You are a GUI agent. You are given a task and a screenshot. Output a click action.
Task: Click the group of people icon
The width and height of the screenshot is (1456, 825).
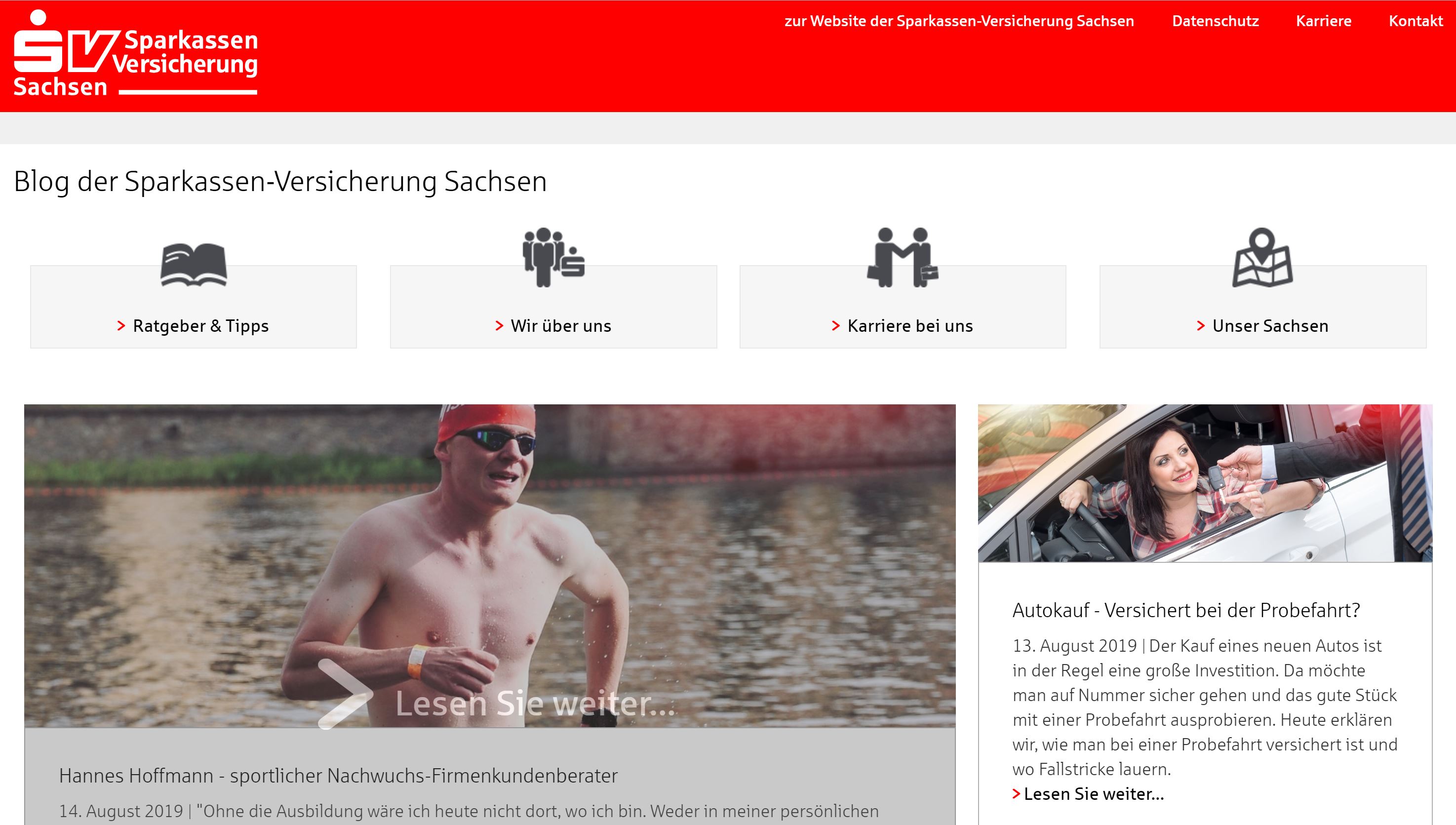[x=553, y=257]
